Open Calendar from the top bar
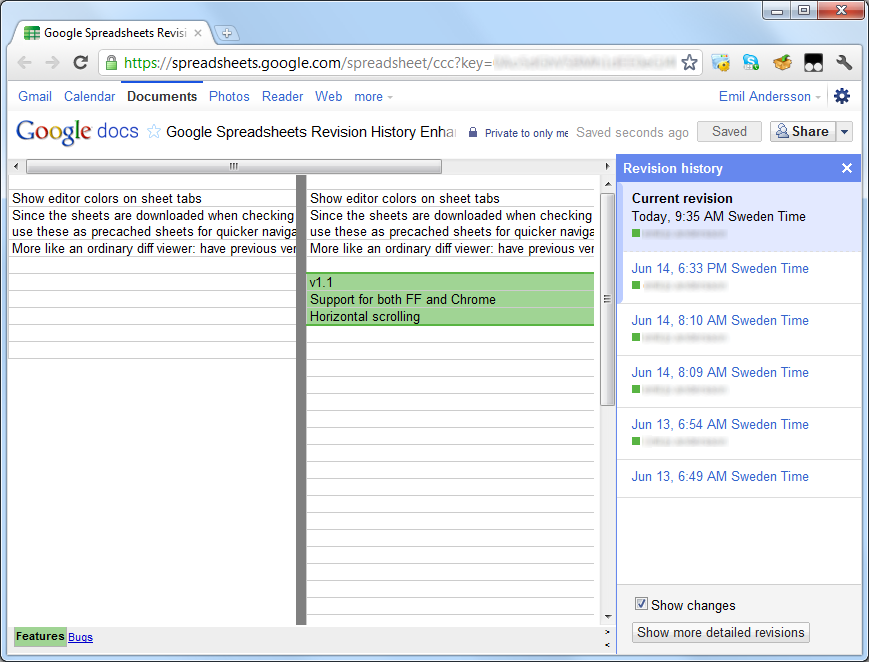Image resolution: width=869 pixels, height=662 pixels. coord(90,96)
